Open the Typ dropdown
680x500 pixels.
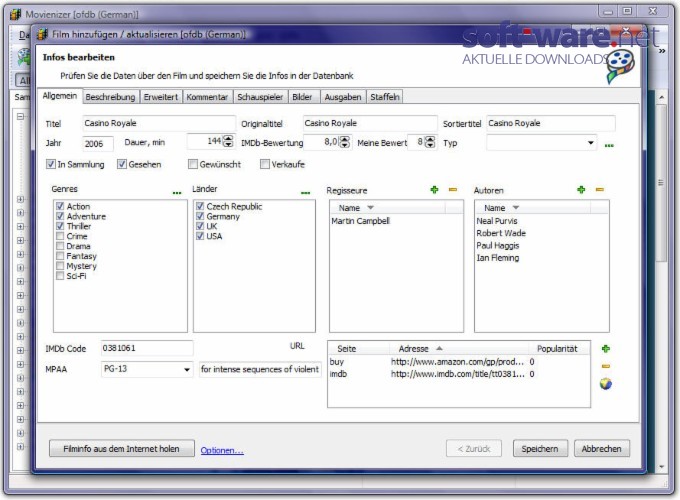click(x=590, y=143)
